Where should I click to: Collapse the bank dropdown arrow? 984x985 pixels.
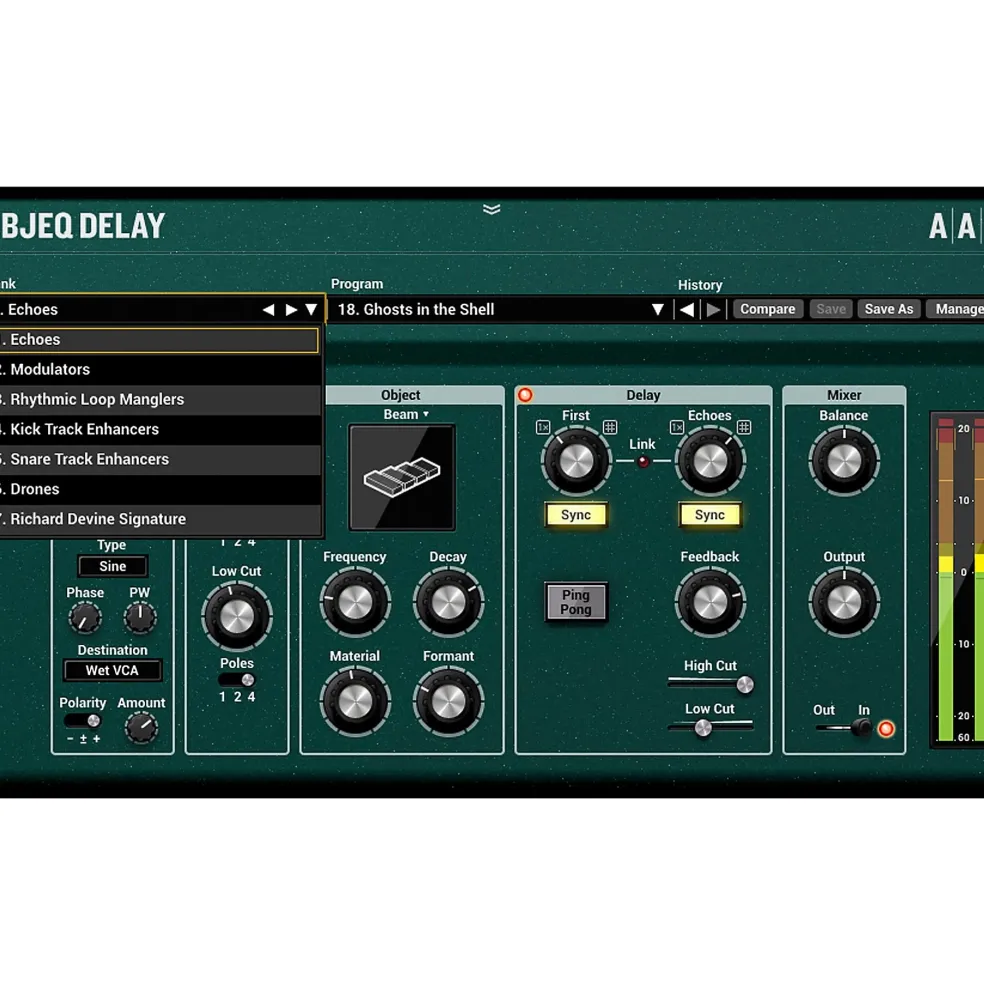tap(311, 310)
